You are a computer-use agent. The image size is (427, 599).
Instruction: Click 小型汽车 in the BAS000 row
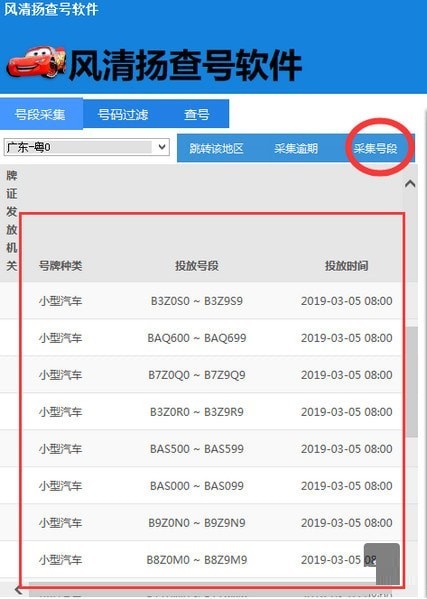point(60,486)
